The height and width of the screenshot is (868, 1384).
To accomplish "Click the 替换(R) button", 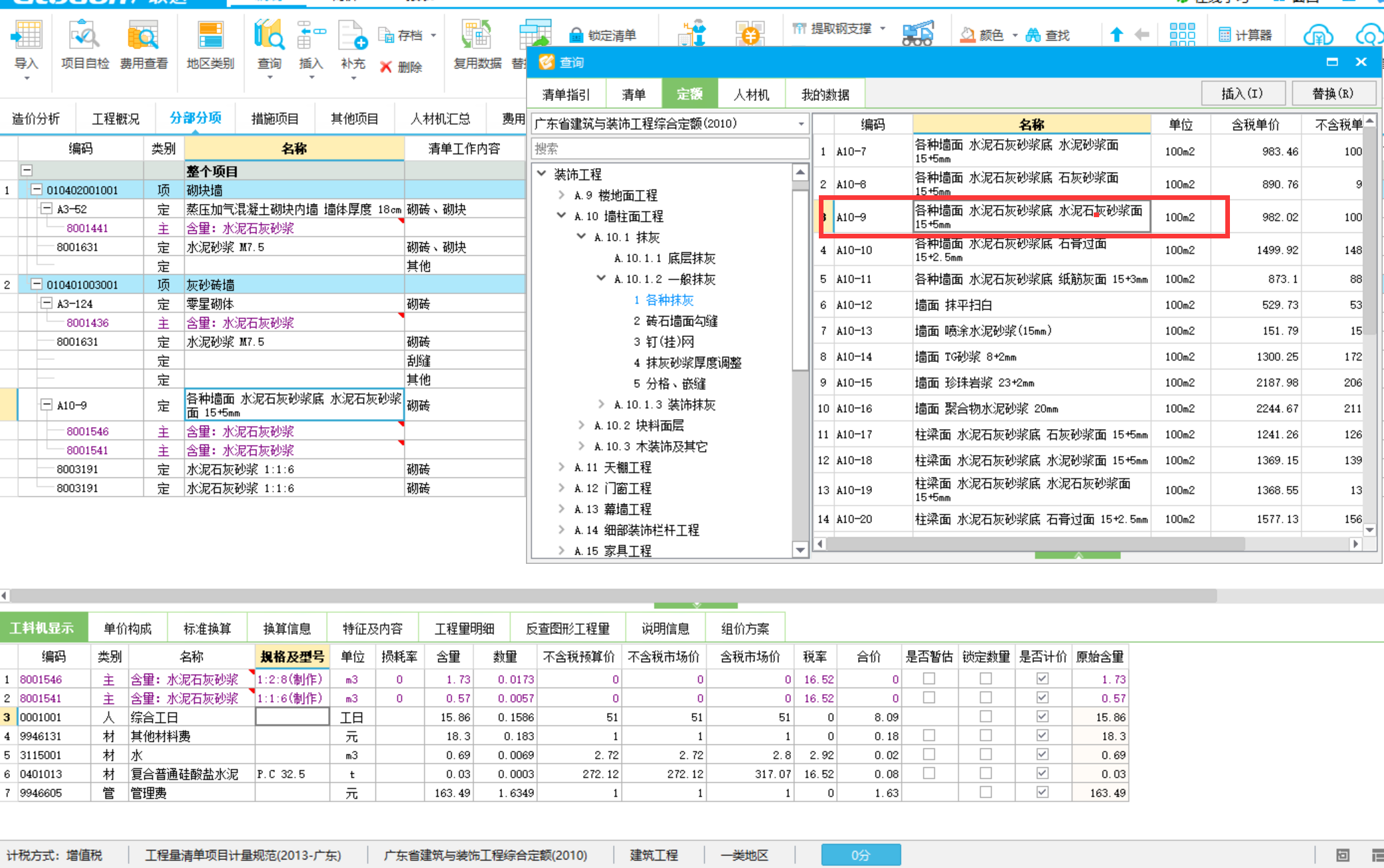I will pyautogui.click(x=1333, y=94).
